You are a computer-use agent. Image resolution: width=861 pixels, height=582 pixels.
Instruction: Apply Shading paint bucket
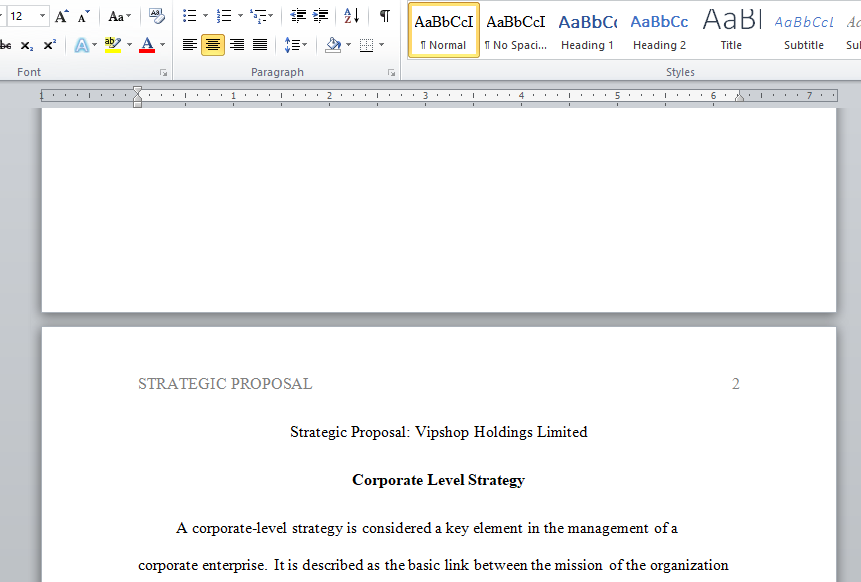click(333, 44)
